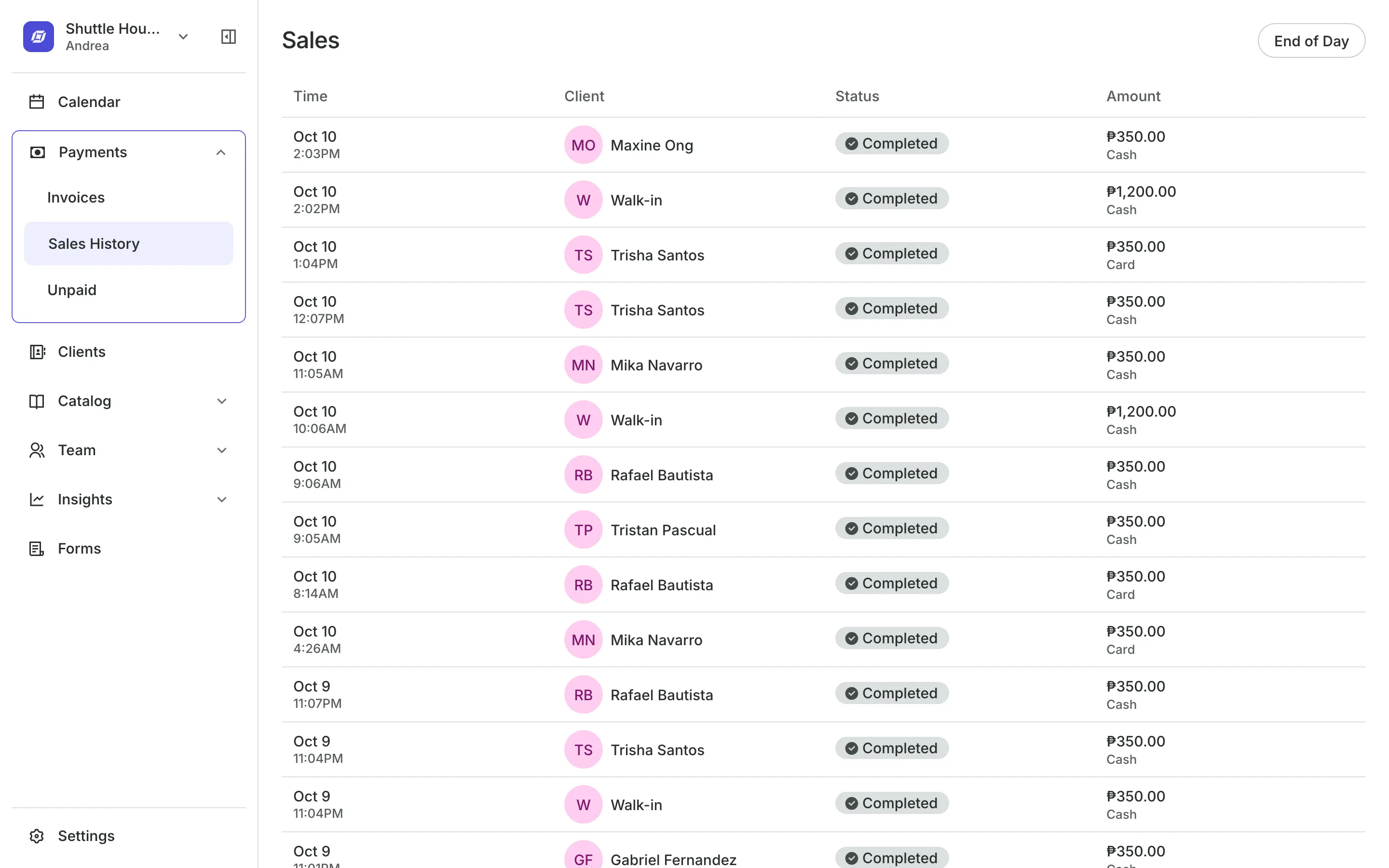Open client Gabriel Fernandez
1389x868 pixels.
coord(673,859)
